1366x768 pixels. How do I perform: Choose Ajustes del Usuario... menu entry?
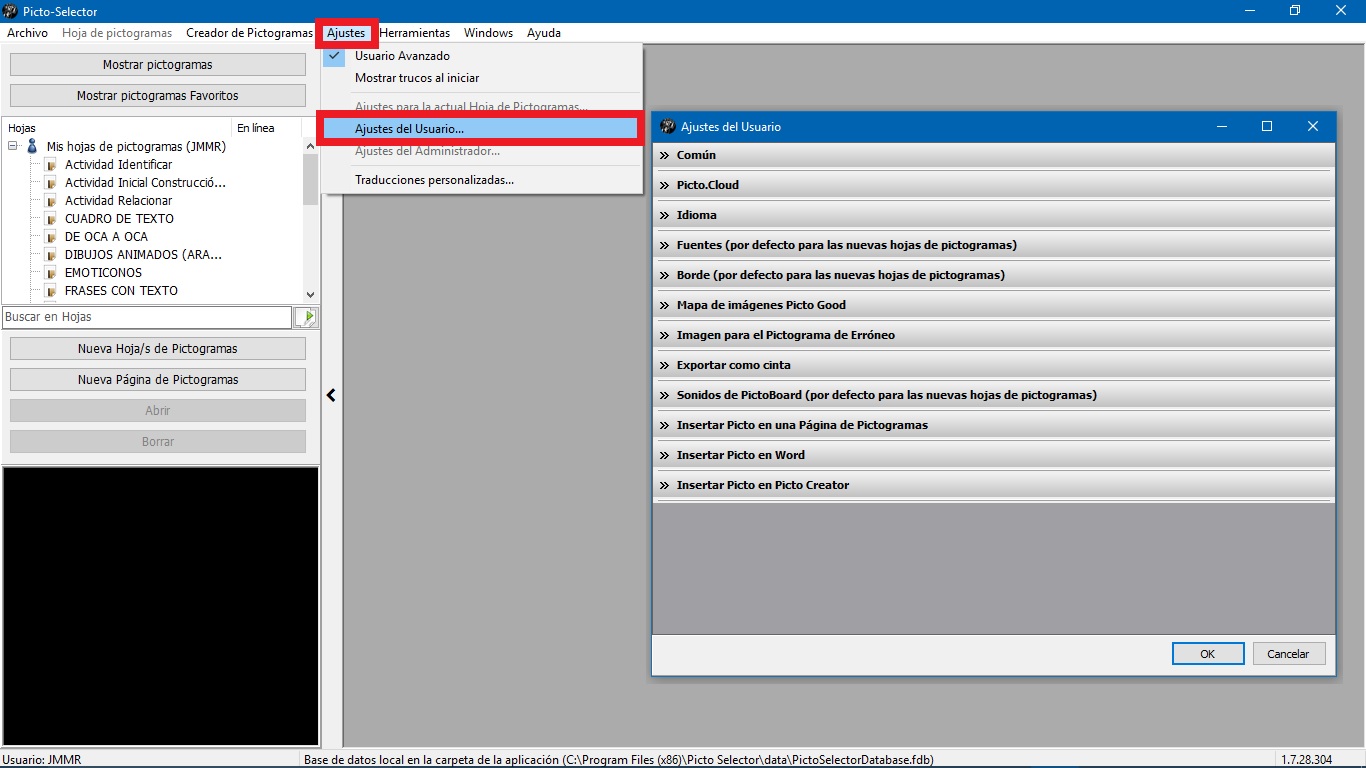480,129
